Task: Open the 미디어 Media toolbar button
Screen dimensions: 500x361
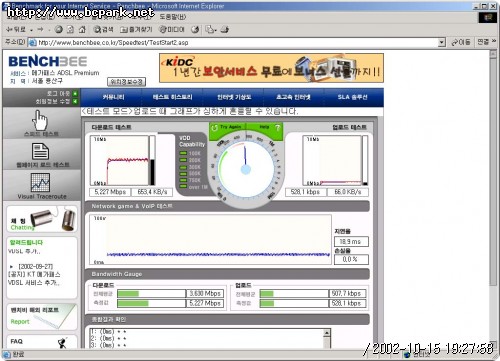Action: pyautogui.click(x=171, y=30)
